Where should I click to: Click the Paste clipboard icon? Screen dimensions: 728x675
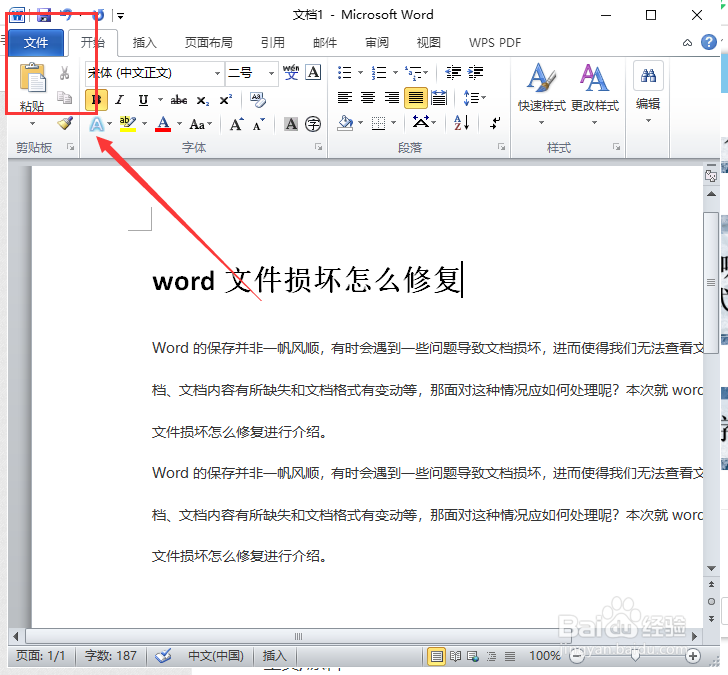click(x=32, y=78)
